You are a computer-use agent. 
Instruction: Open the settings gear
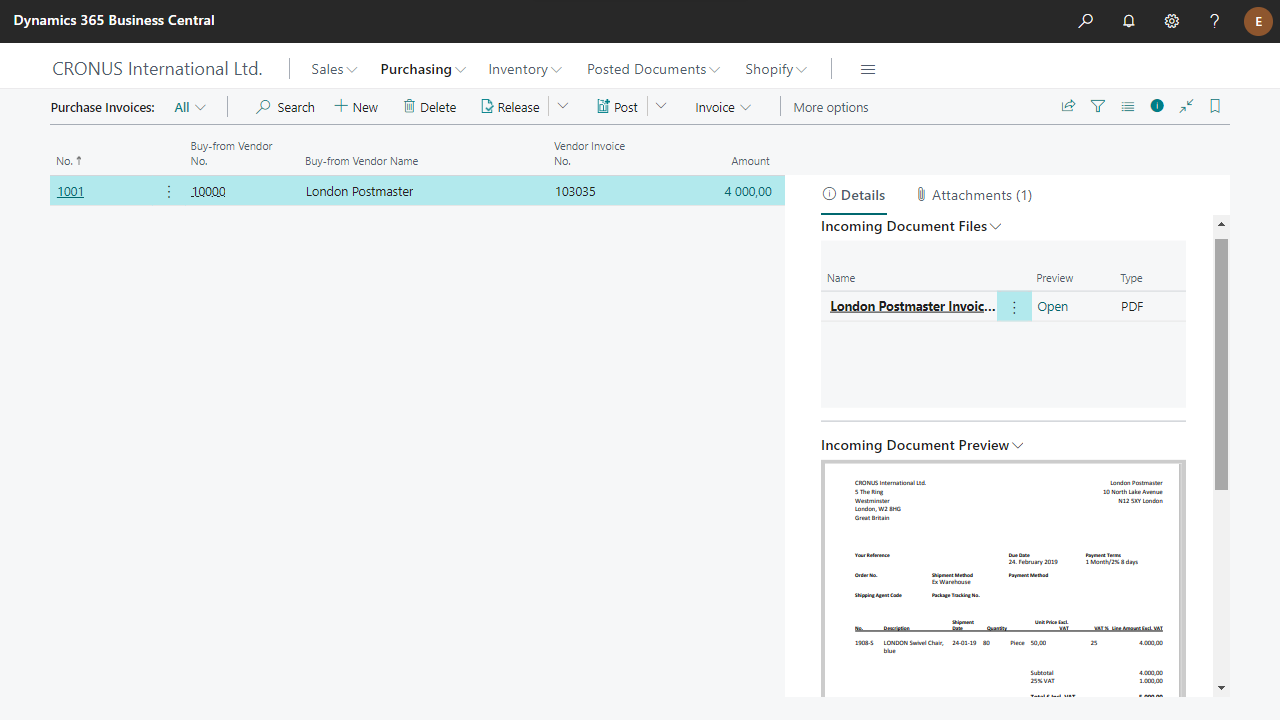[x=1172, y=21]
